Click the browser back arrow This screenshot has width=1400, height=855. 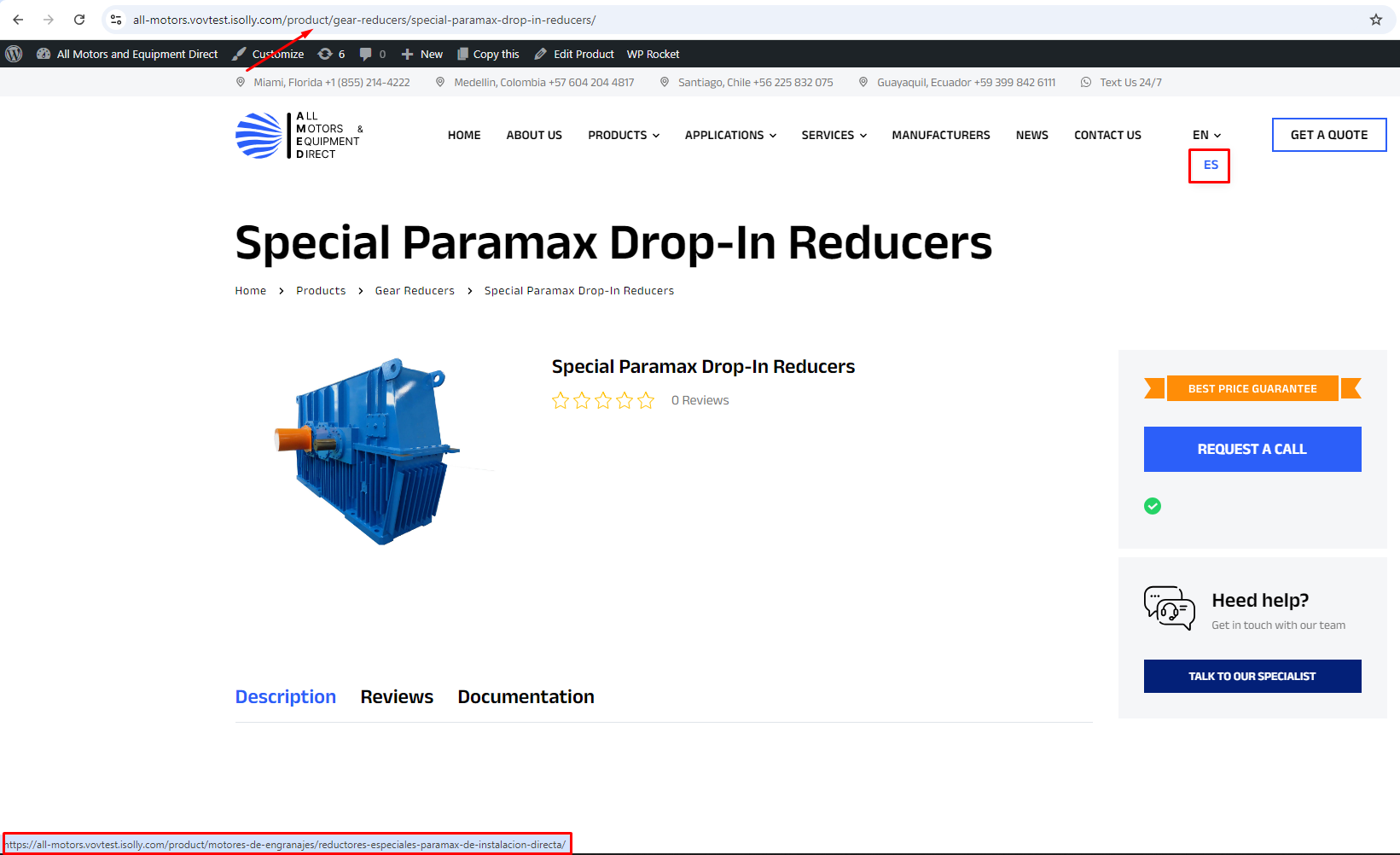tap(18, 20)
